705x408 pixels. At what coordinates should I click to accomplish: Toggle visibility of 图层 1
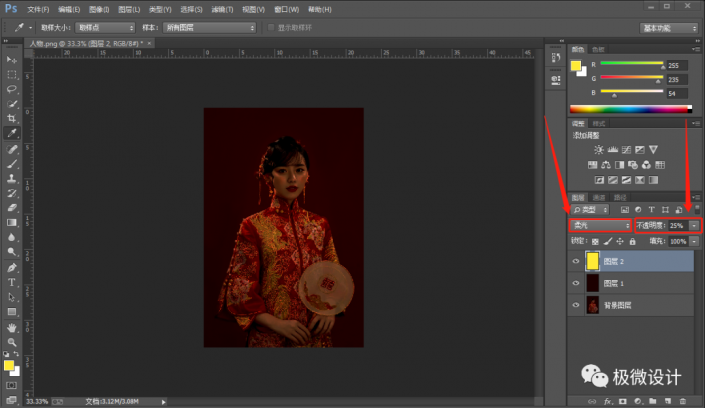point(575,283)
